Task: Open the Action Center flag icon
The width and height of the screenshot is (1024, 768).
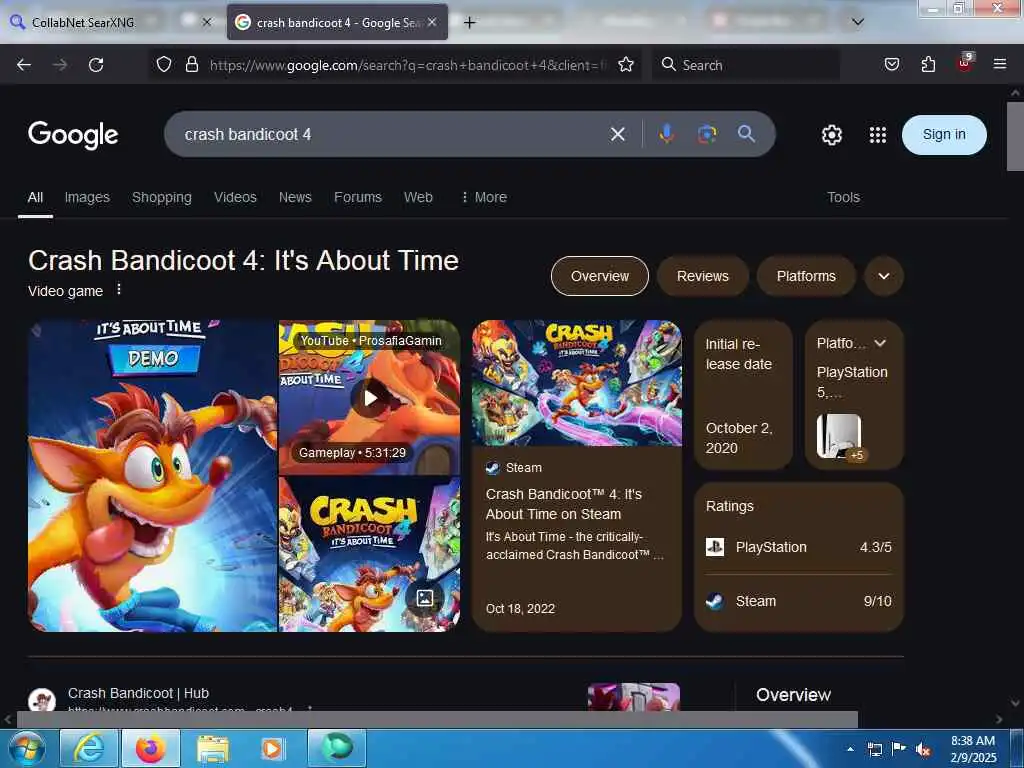Action: [899, 749]
